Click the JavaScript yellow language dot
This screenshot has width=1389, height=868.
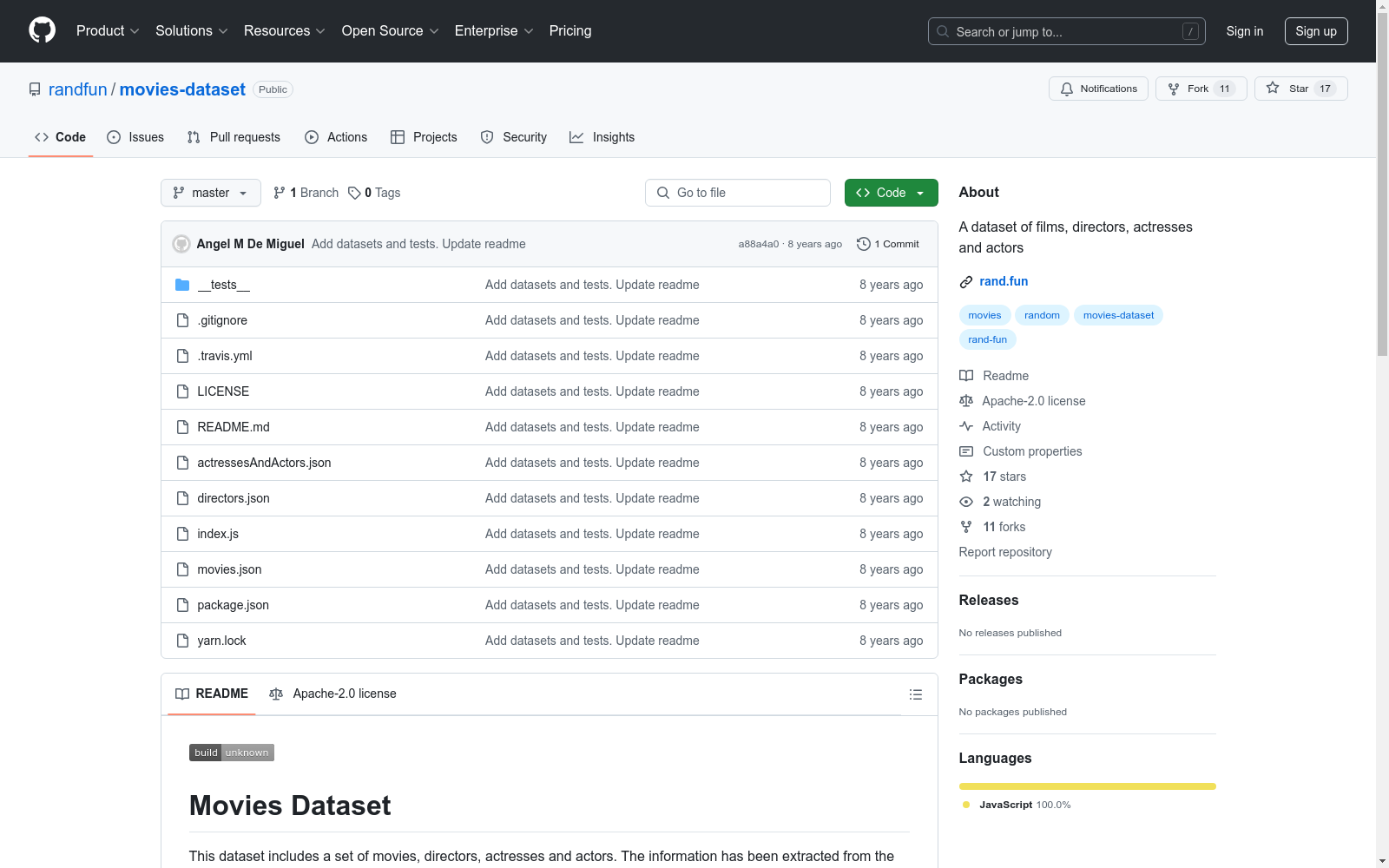(x=966, y=805)
